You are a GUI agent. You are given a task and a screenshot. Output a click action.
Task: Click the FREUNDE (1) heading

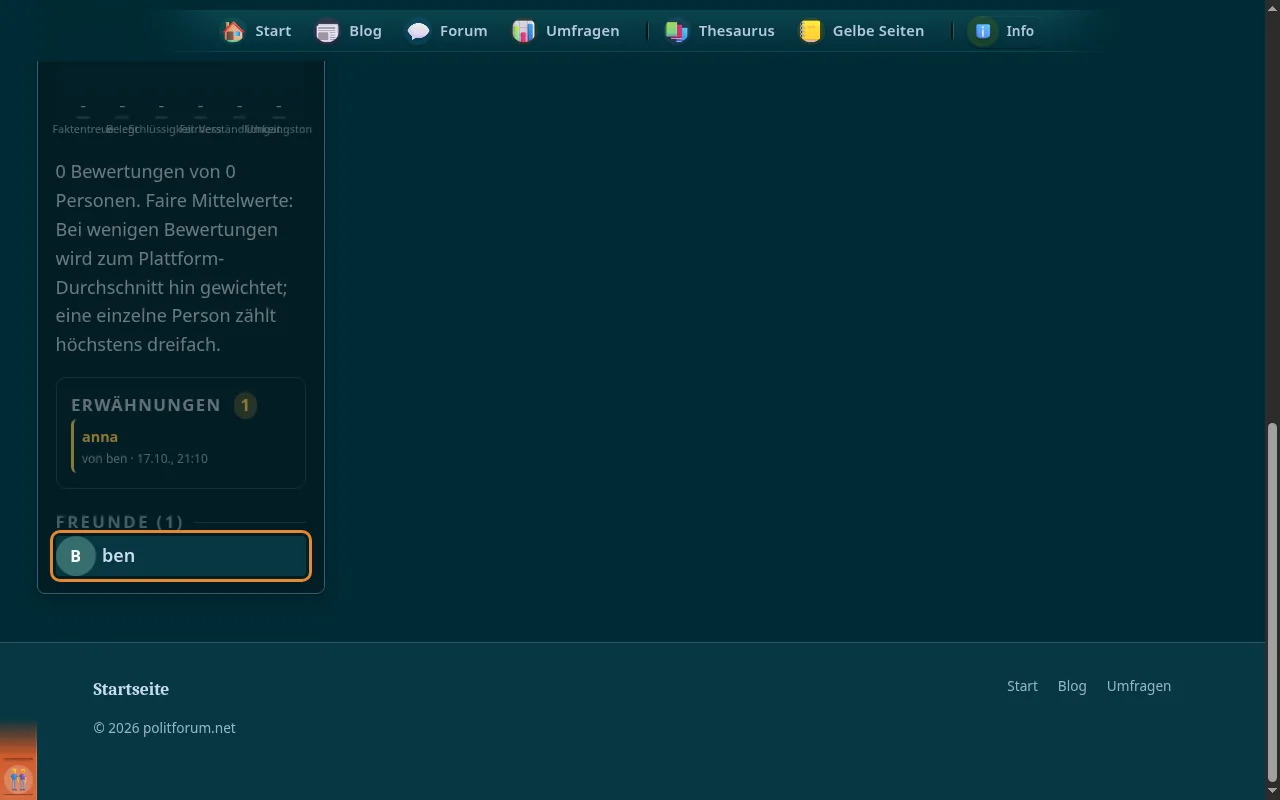(x=120, y=522)
